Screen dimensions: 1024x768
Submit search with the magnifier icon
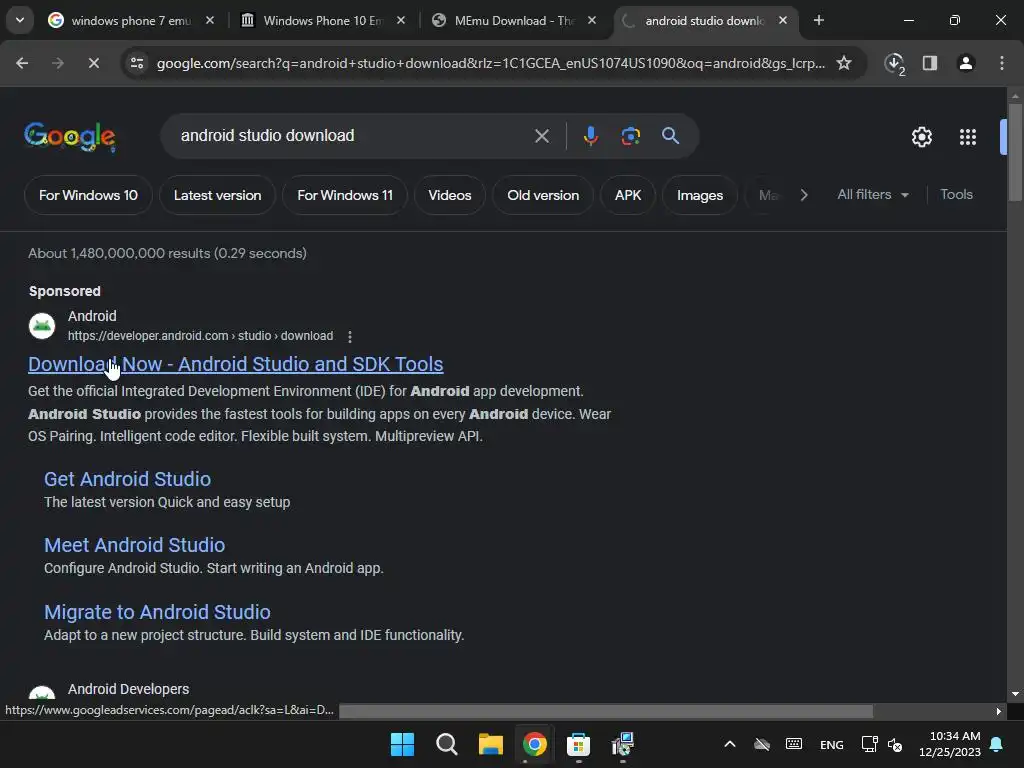point(671,136)
